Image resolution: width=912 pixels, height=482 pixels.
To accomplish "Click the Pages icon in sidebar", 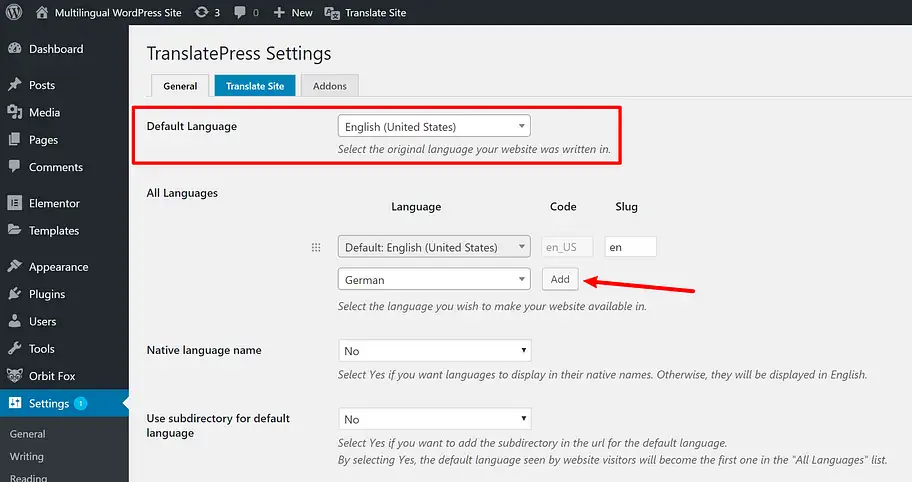I will point(15,140).
